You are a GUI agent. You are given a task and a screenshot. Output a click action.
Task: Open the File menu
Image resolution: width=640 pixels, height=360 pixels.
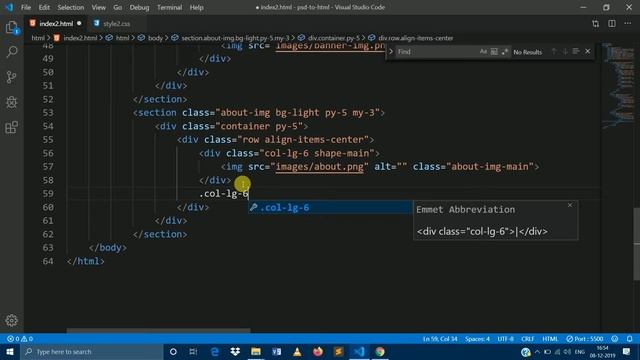[x=26, y=7]
